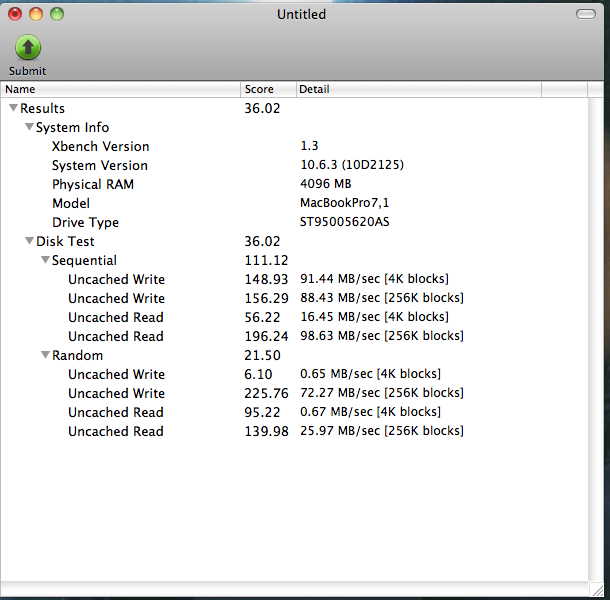
Task: Sort by the Detail column header
Action: coord(419,89)
